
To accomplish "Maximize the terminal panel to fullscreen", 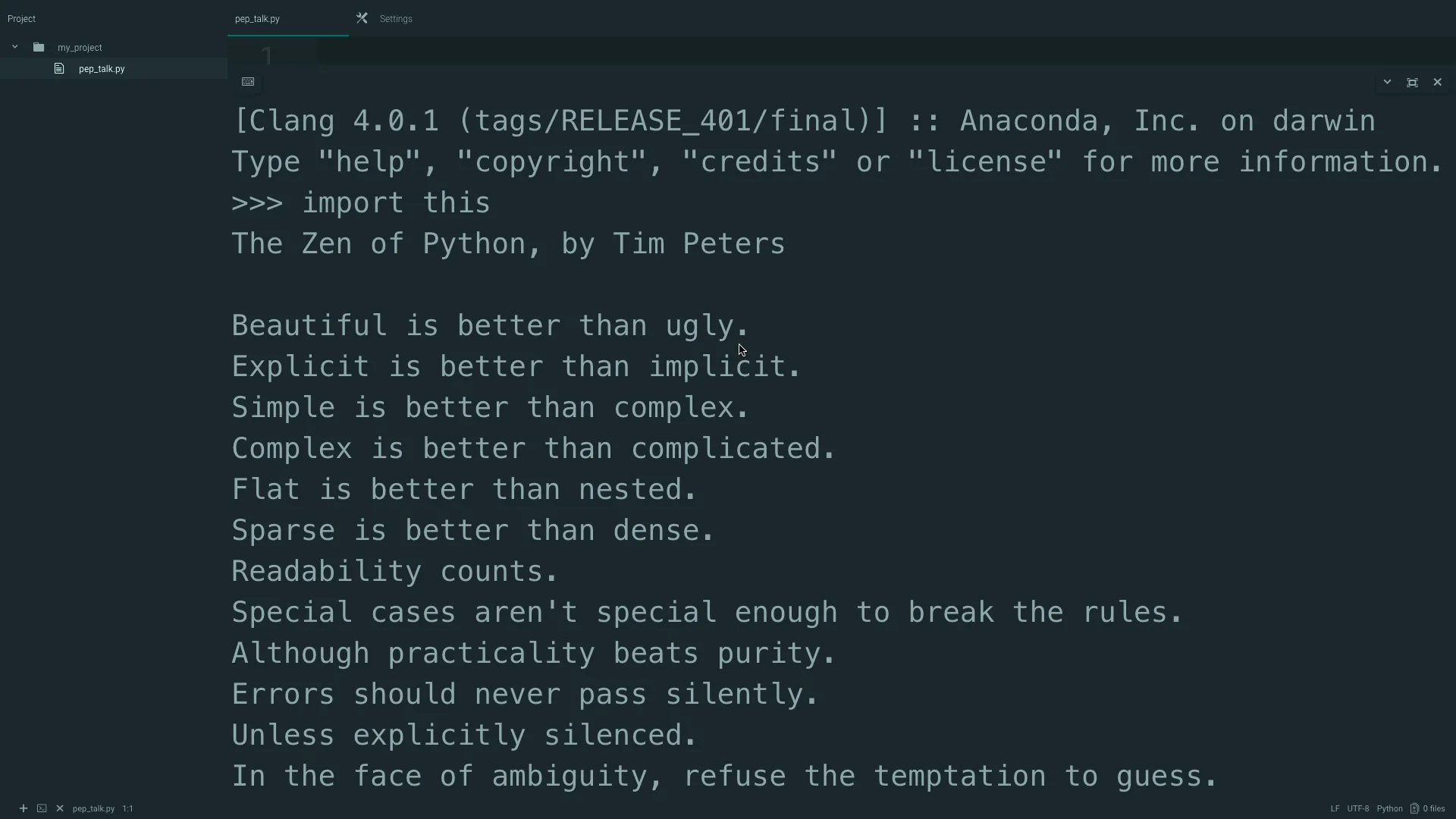I will [1412, 82].
